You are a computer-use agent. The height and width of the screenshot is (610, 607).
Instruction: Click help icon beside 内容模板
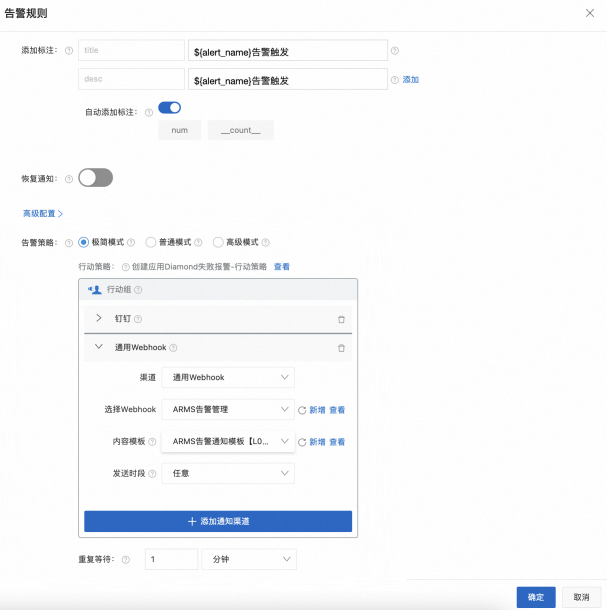(152, 442)
